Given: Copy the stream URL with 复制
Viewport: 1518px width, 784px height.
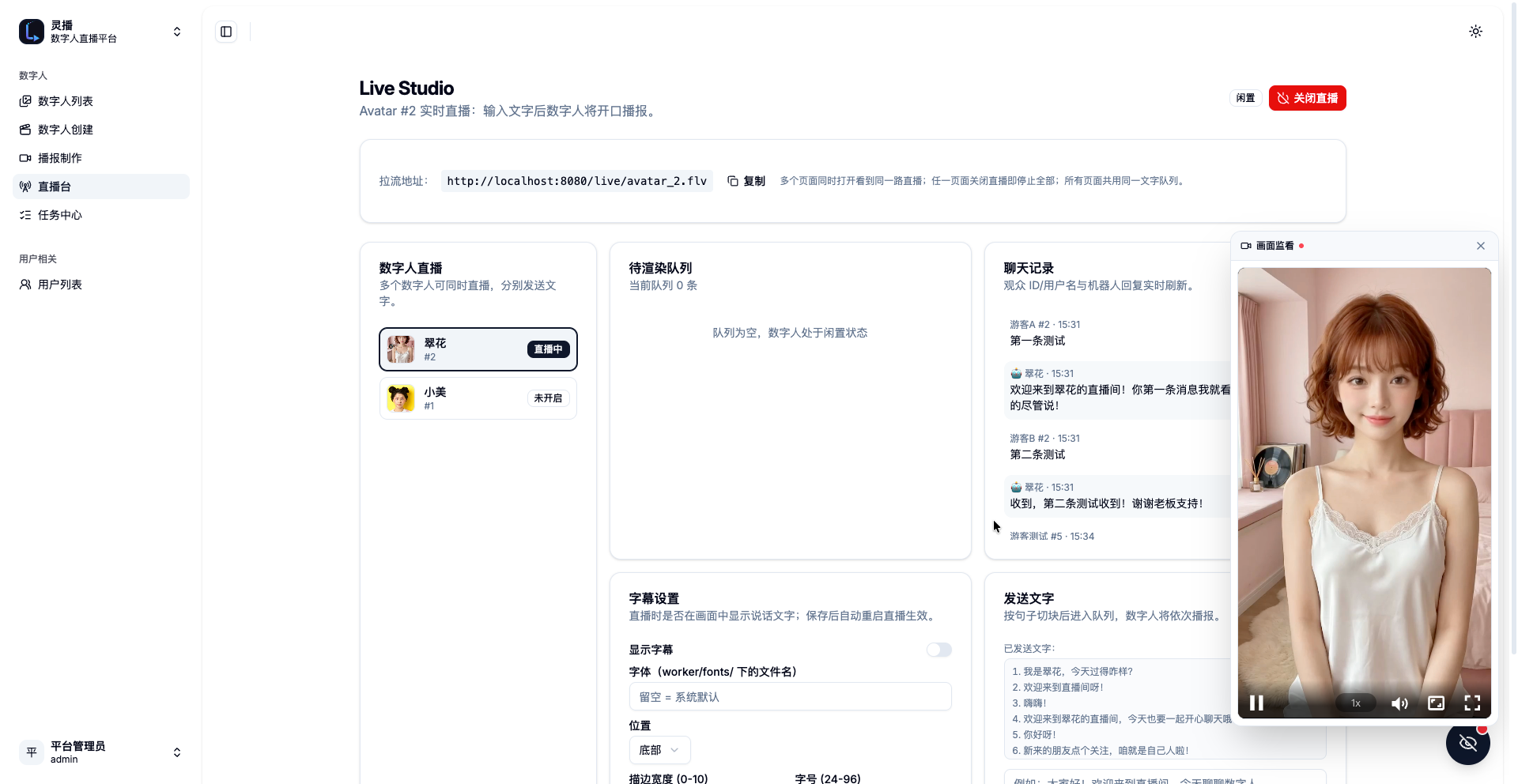Looking at the screenshot, I should (x=746, y=181).
